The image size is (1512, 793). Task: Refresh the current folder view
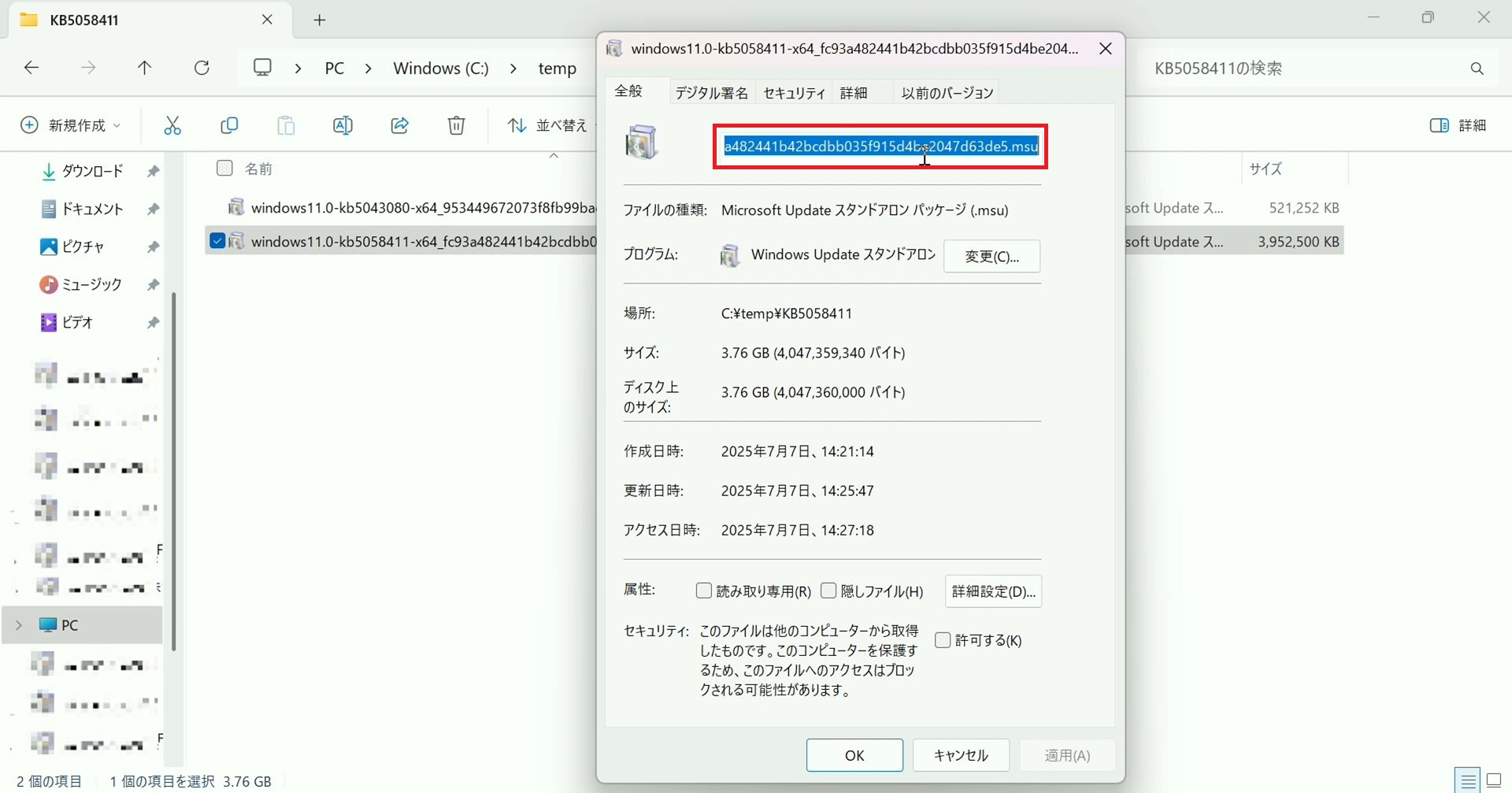pyautogui.click(x=202, y=69)
